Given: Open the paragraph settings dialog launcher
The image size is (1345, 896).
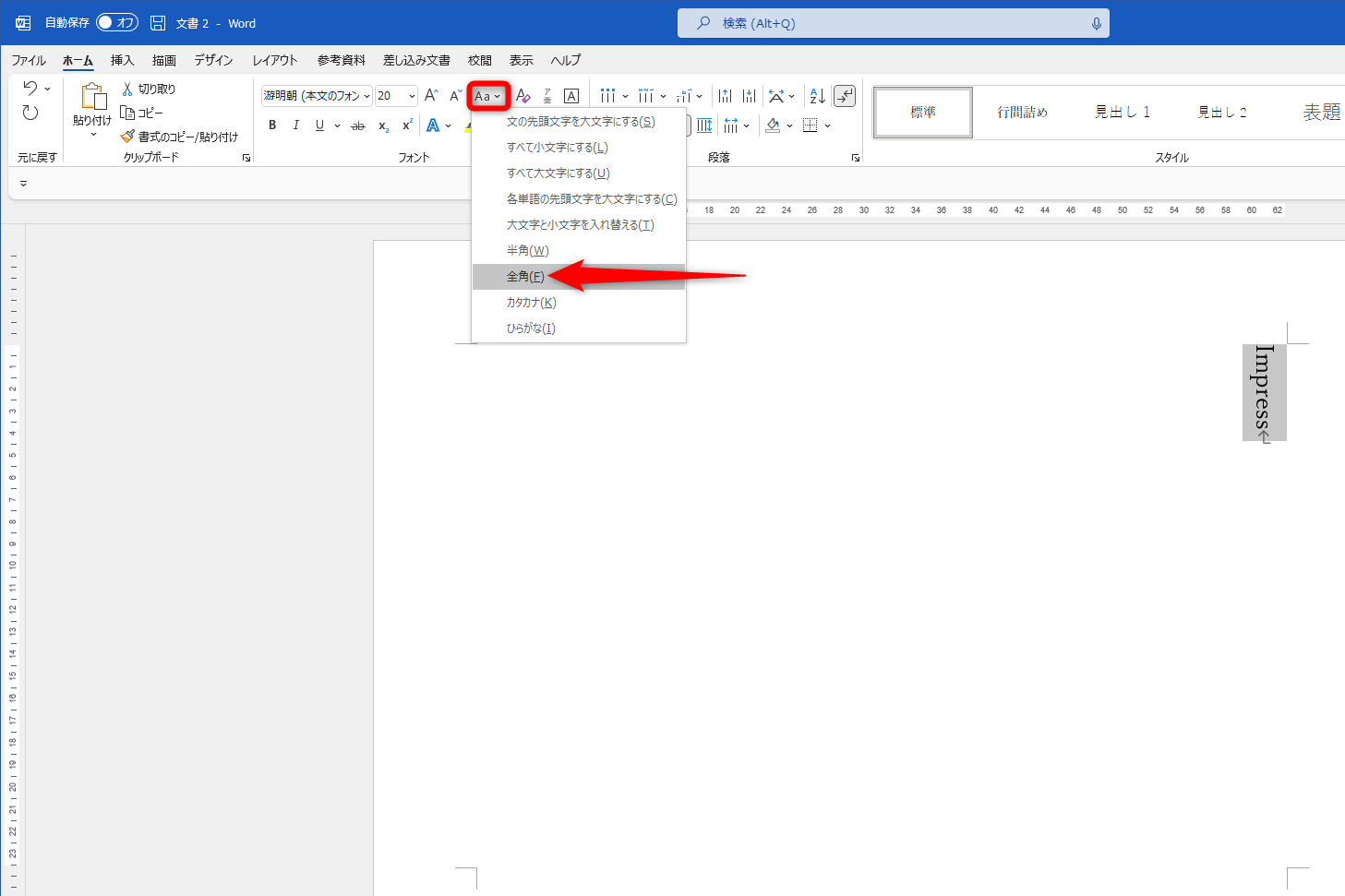Looking at the screenshot, I should coord(856,158).
